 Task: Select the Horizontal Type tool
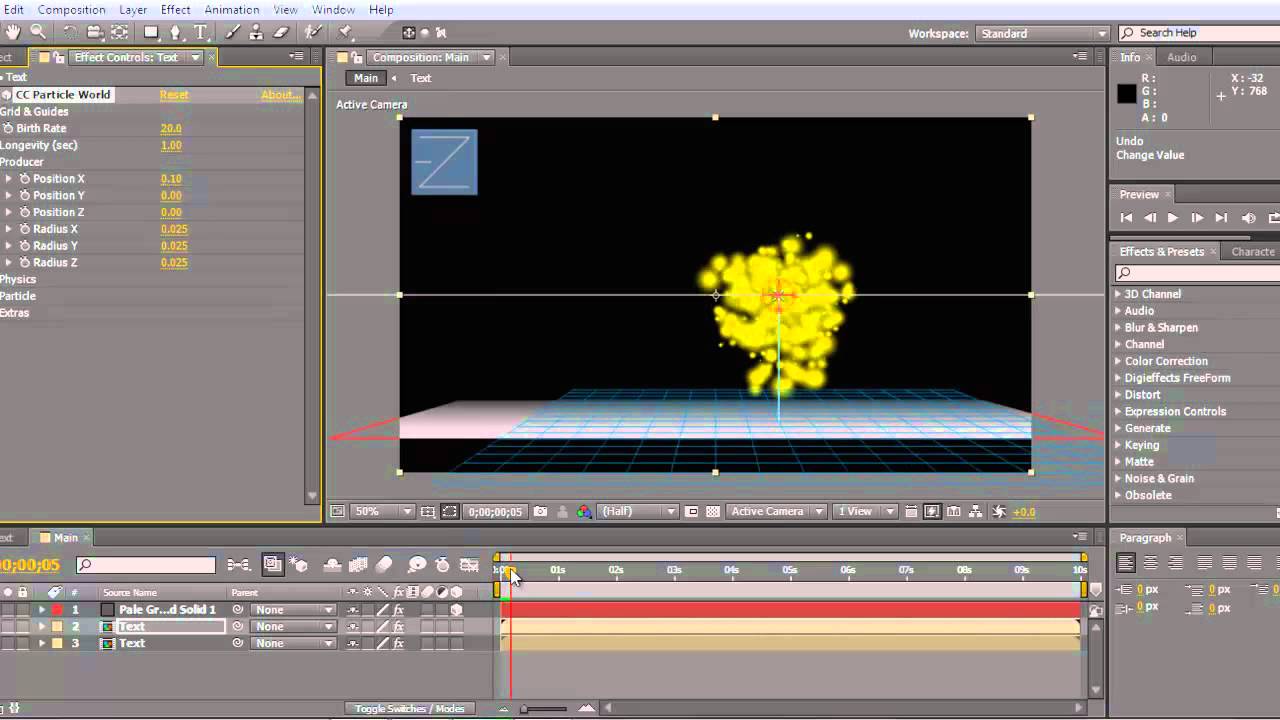200,32
